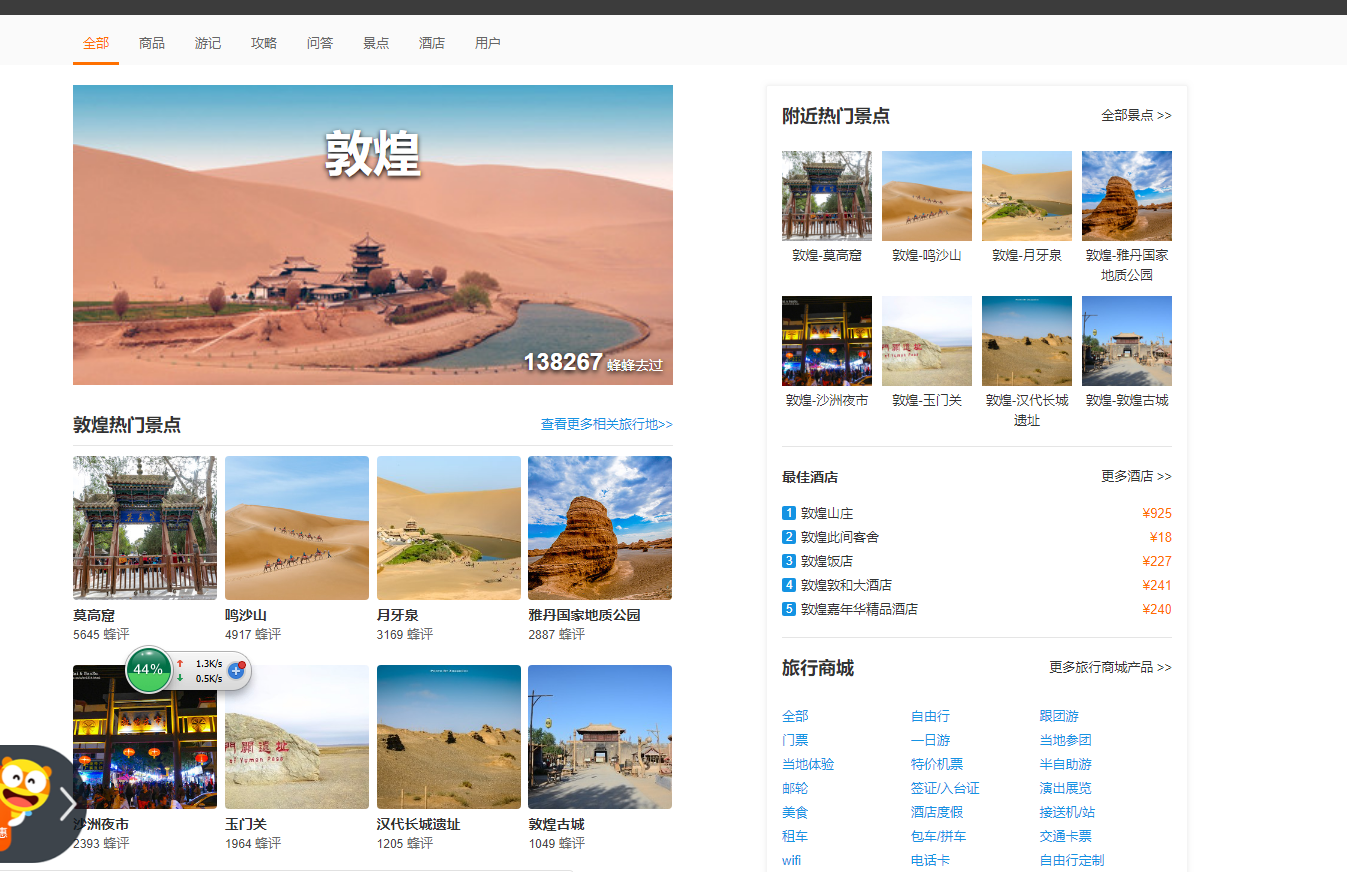
Task: Click the 敦煌-沙洲夜市 sidebar thumbnail
Action: click(x=827, y=341)
